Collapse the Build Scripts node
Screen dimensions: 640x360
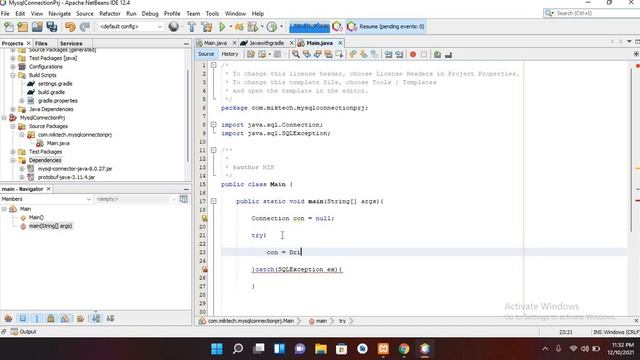pyautogui.click(x=13, y=75)
